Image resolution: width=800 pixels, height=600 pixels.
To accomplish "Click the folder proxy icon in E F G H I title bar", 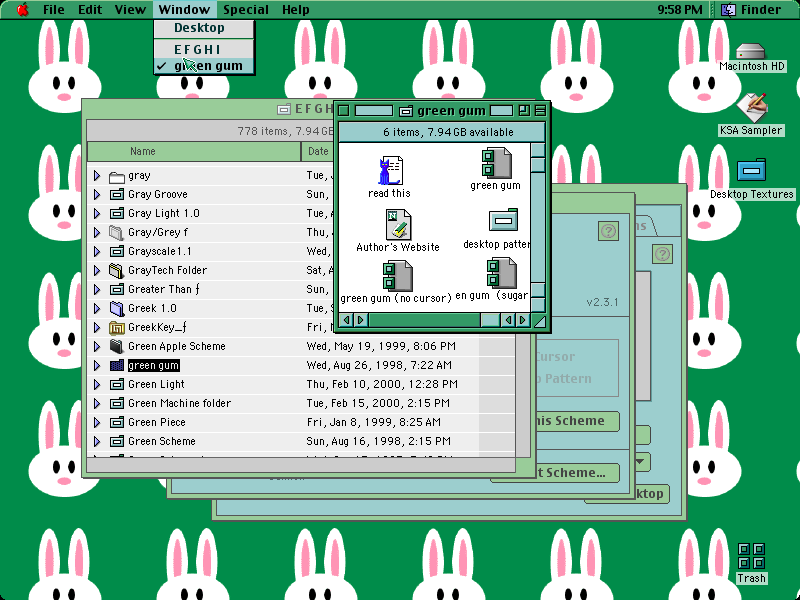I will (x=284, y=109).
